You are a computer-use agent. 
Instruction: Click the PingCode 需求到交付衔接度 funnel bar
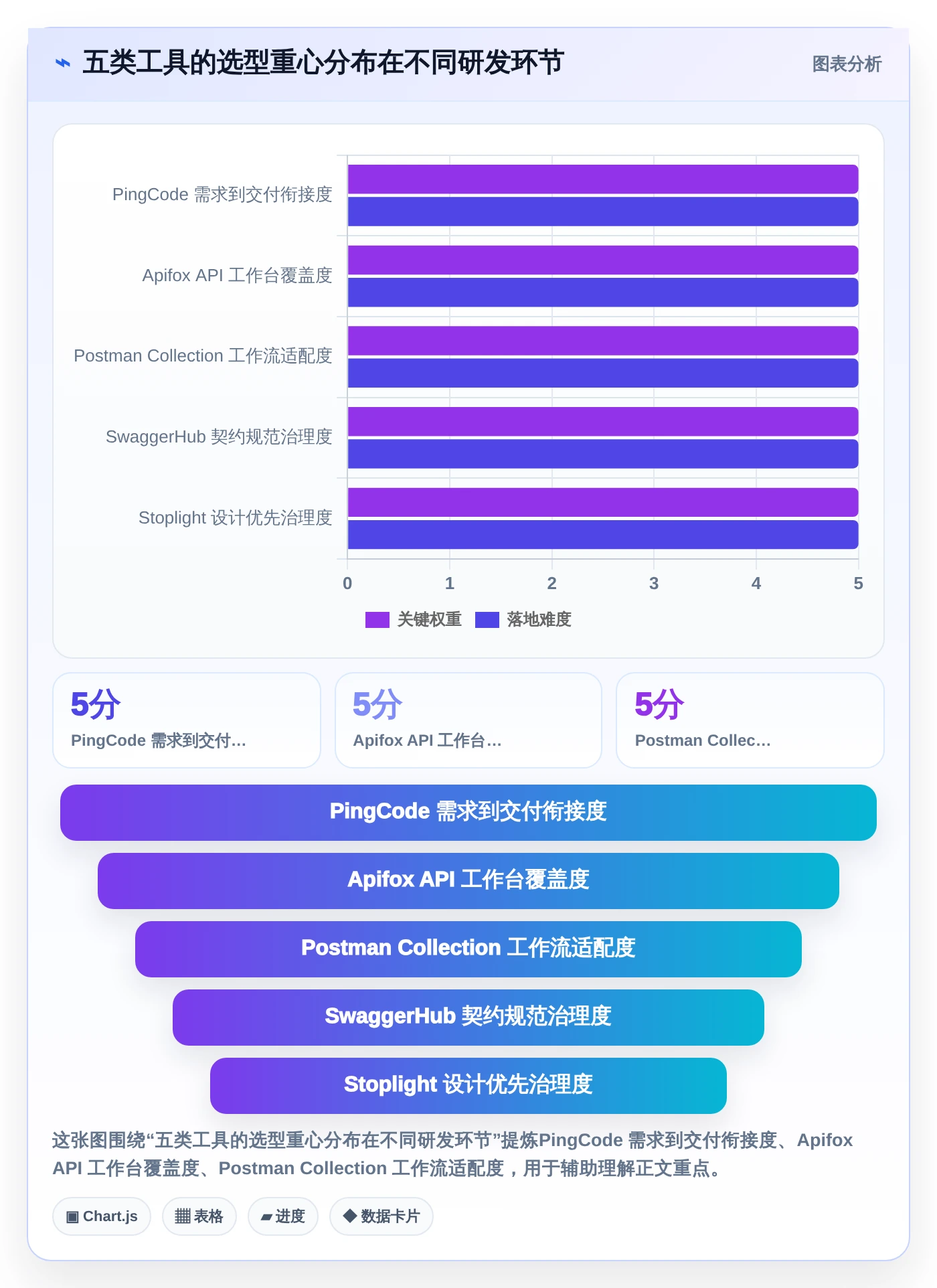(468, 813)
